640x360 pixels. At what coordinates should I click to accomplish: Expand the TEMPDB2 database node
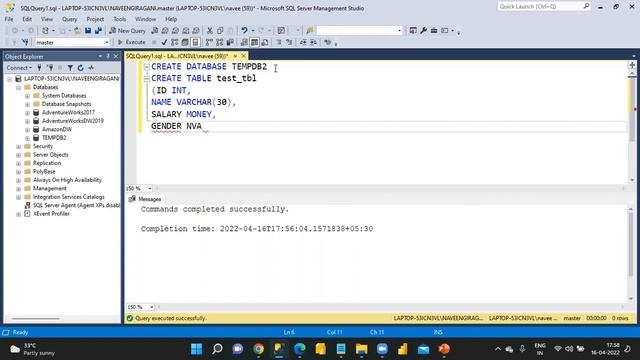point(27,138)
